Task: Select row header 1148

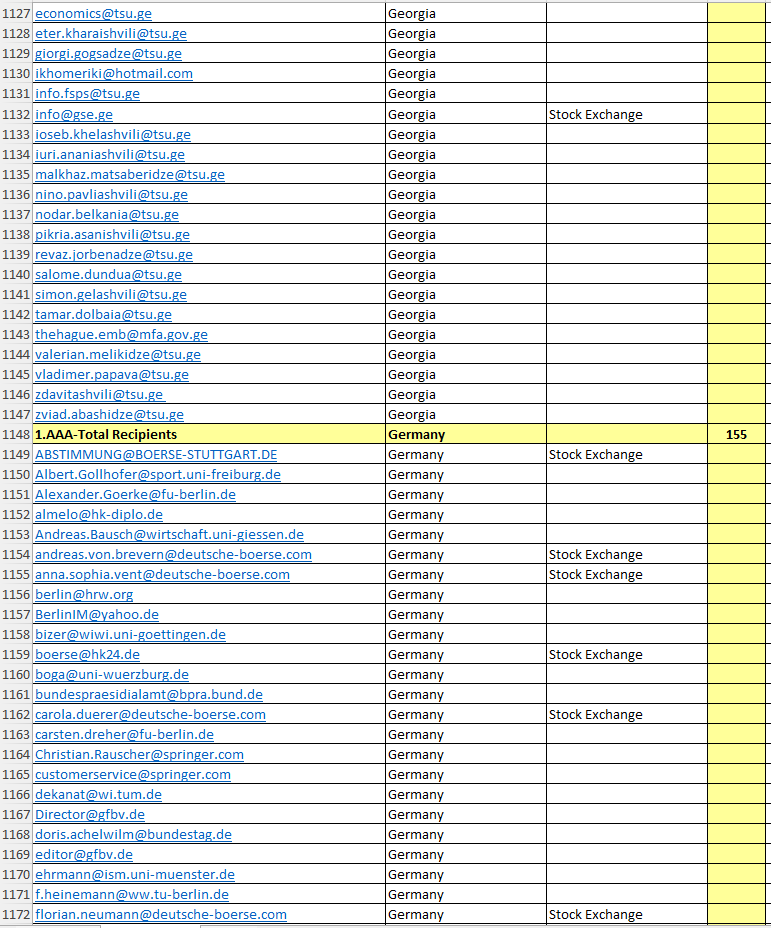Action: tap(16, 434)
